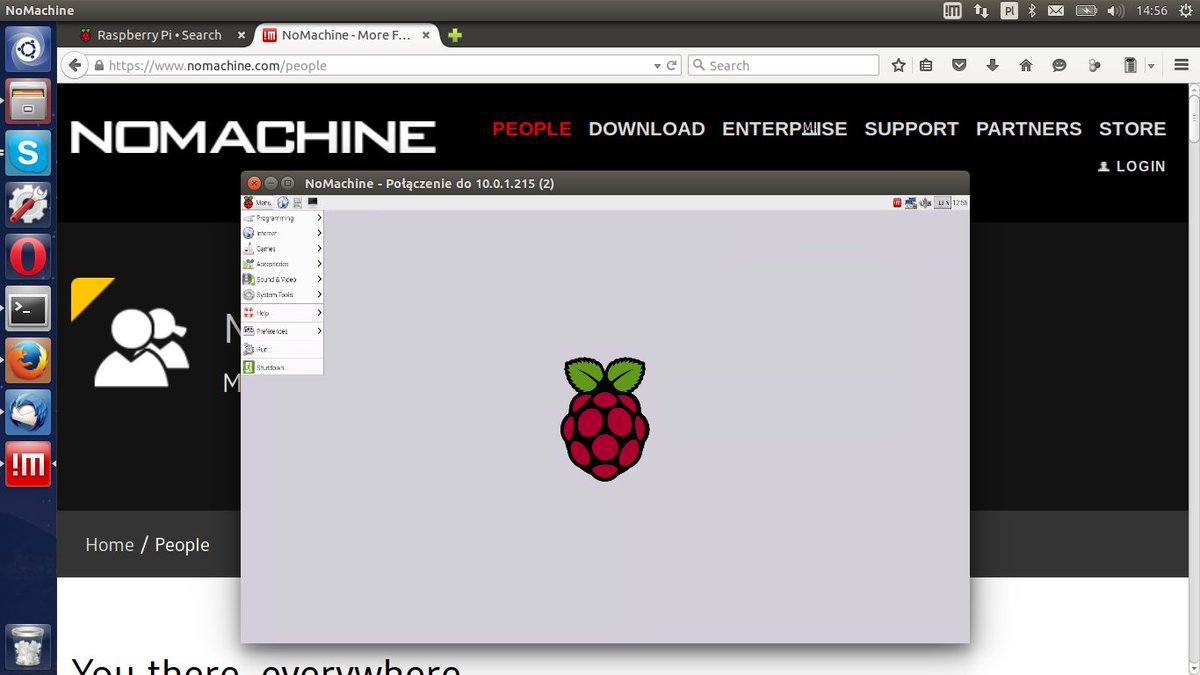Launch Opera from Ubuntu launcher
Viewport: 1200px width, 675px height.
click(28, 257)
